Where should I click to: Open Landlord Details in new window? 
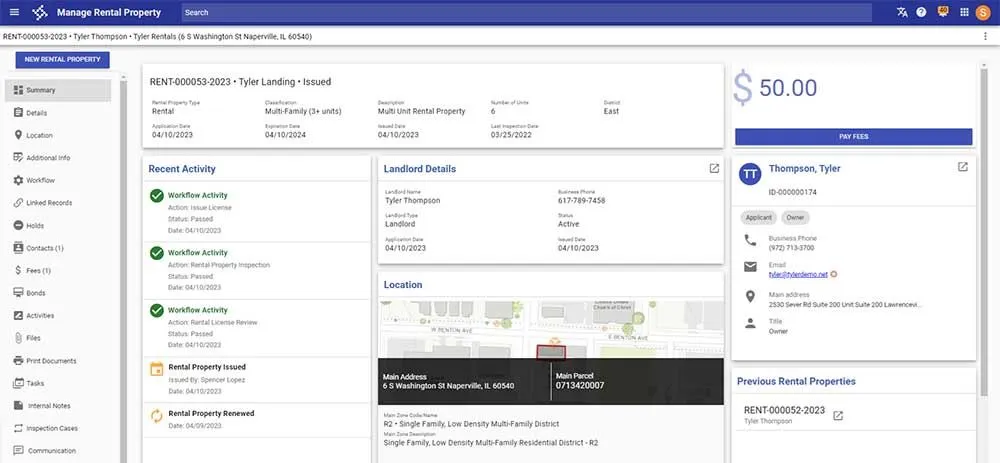(714, 168)
